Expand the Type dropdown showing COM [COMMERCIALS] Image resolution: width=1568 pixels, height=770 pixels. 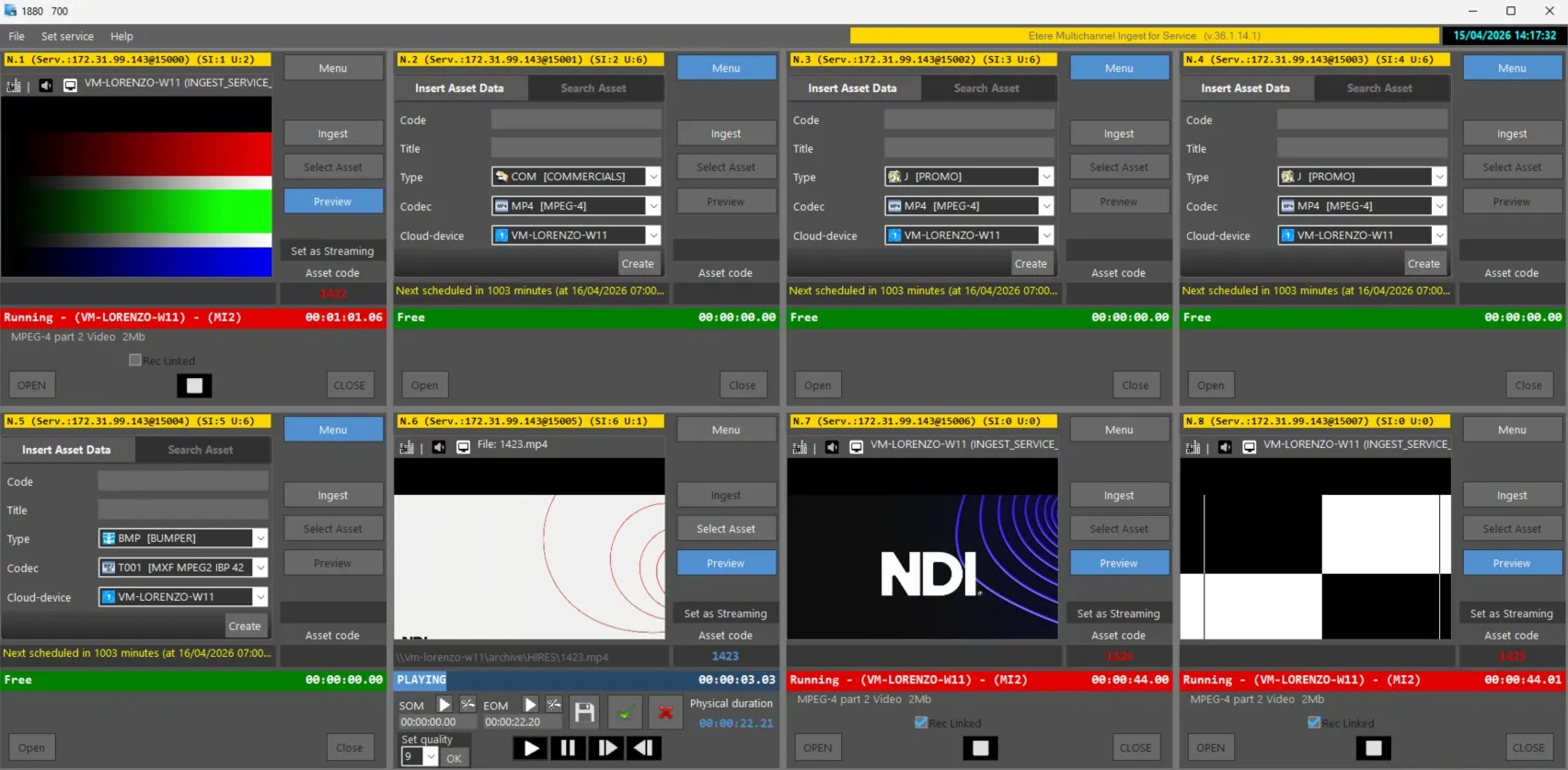tap(652, 177)
